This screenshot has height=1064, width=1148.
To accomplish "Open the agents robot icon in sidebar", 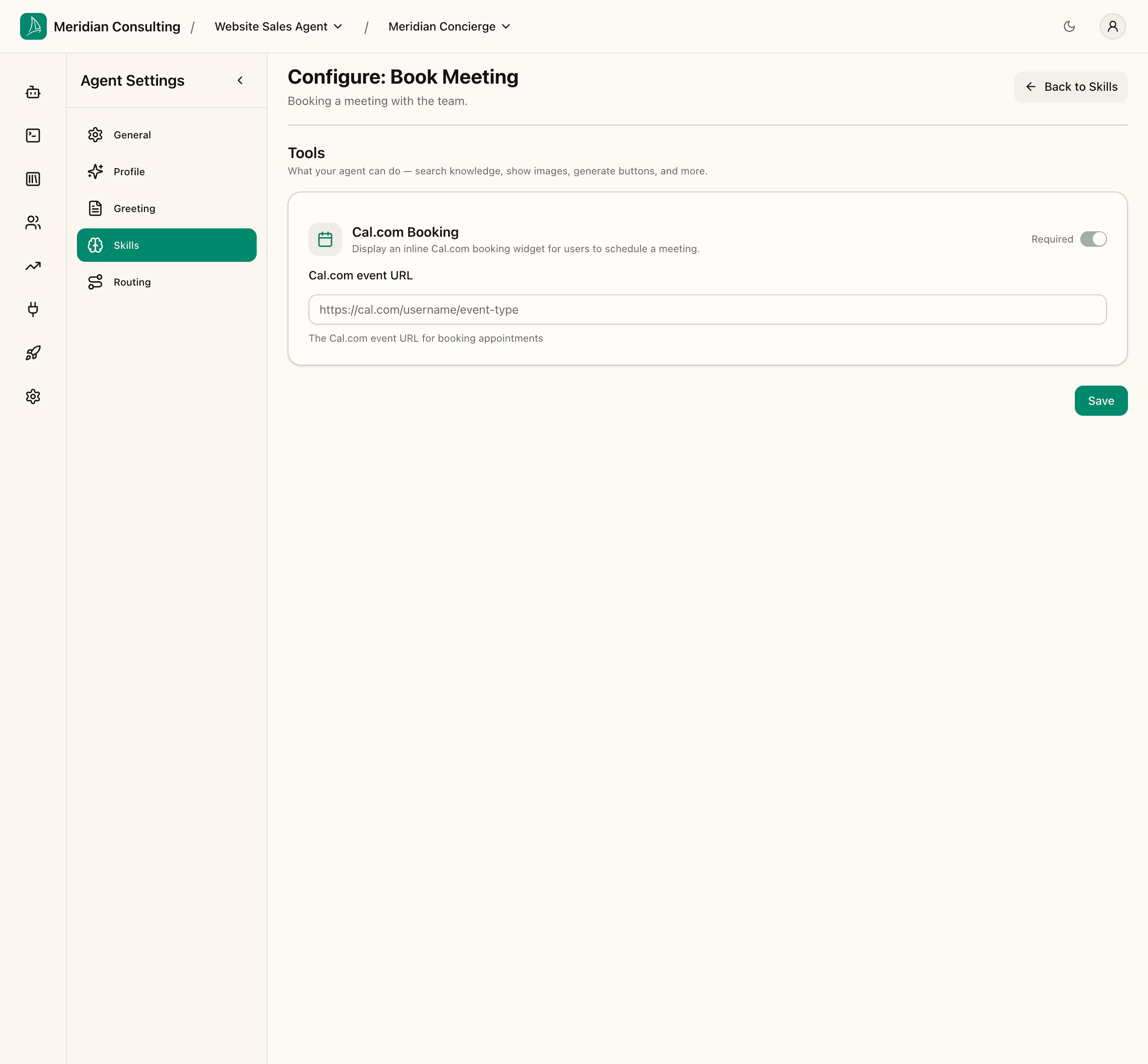I will click(x=33, y=92).
